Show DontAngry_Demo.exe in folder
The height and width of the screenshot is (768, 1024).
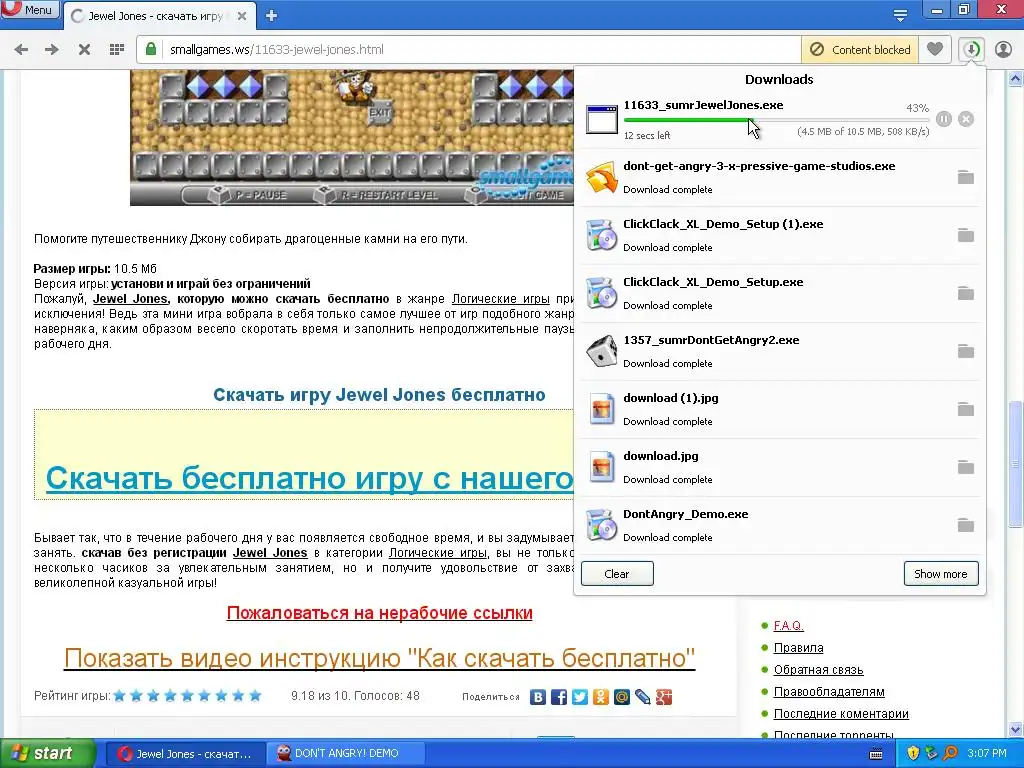coord(965,525)
